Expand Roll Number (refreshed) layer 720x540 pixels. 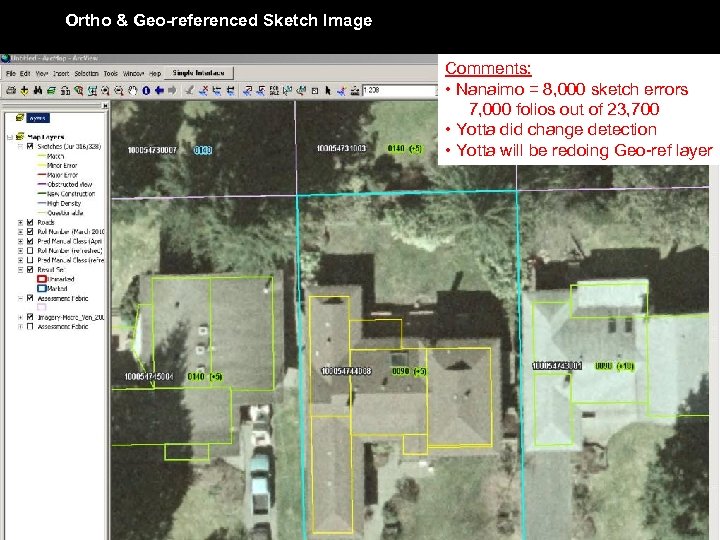20,251
